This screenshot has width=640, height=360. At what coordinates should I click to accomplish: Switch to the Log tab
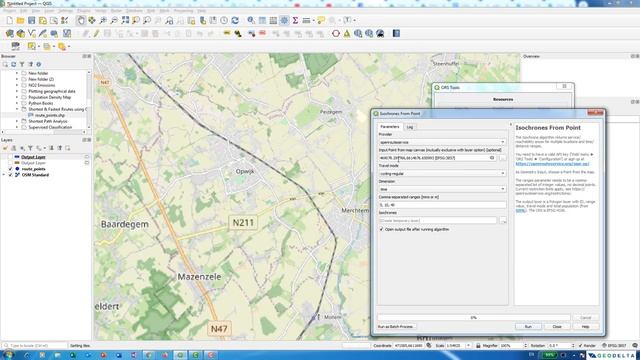(x=410, y=127)
